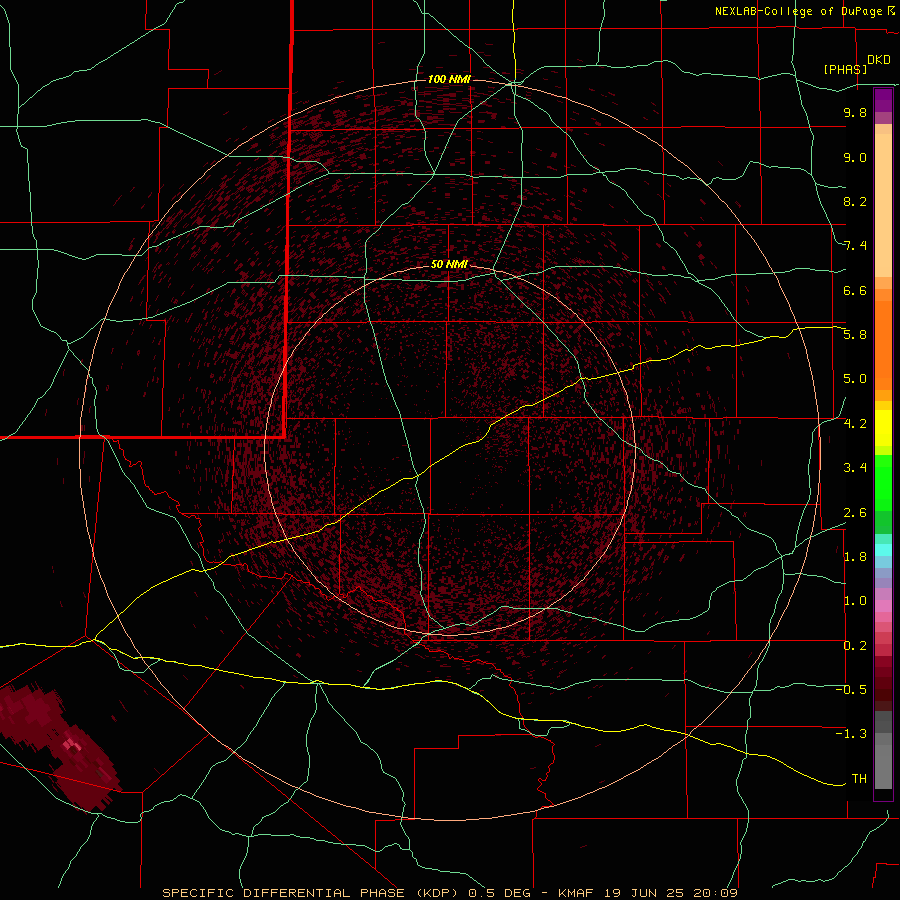Click the TH threshold label on the scale
900x900 pixels.
[859, 779]
